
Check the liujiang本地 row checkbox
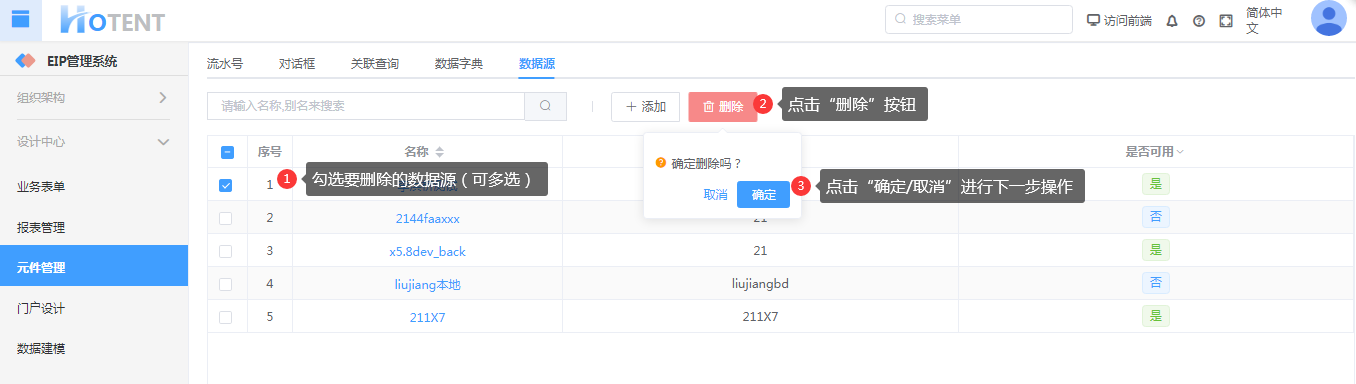(226, 284)
